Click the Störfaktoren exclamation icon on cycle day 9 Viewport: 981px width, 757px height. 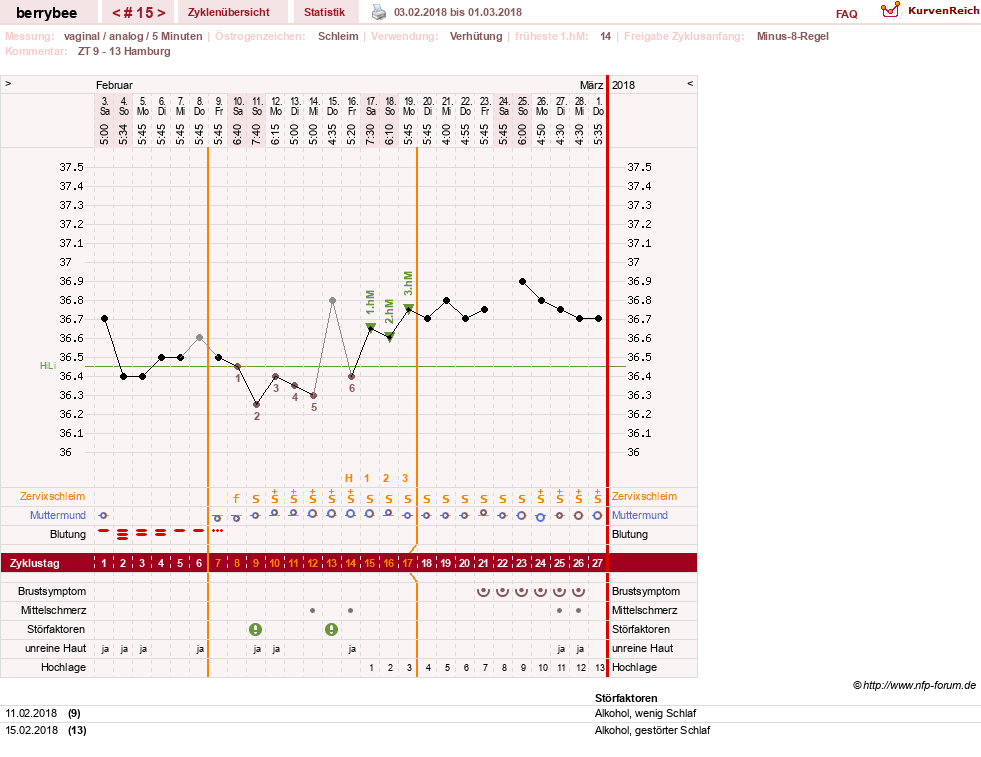point(255,629)
